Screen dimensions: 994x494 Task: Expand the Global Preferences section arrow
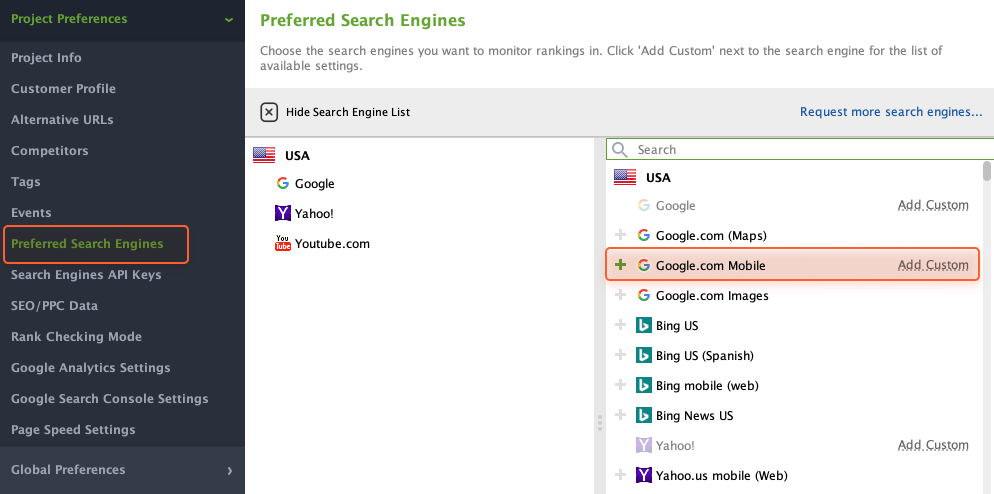[x=229, y=471]
